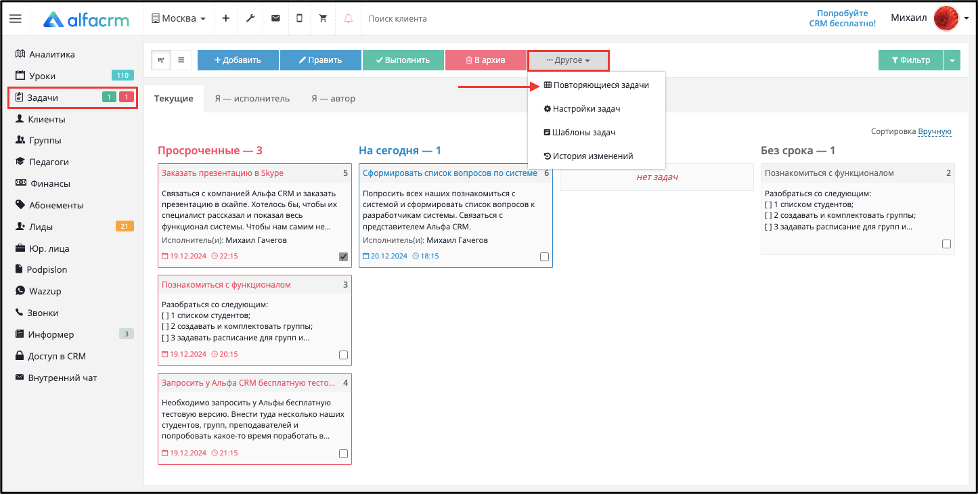Click the red Задачи overdue badge
The height and width of the screenshot is (495, 979).
(x=126, y=97)
